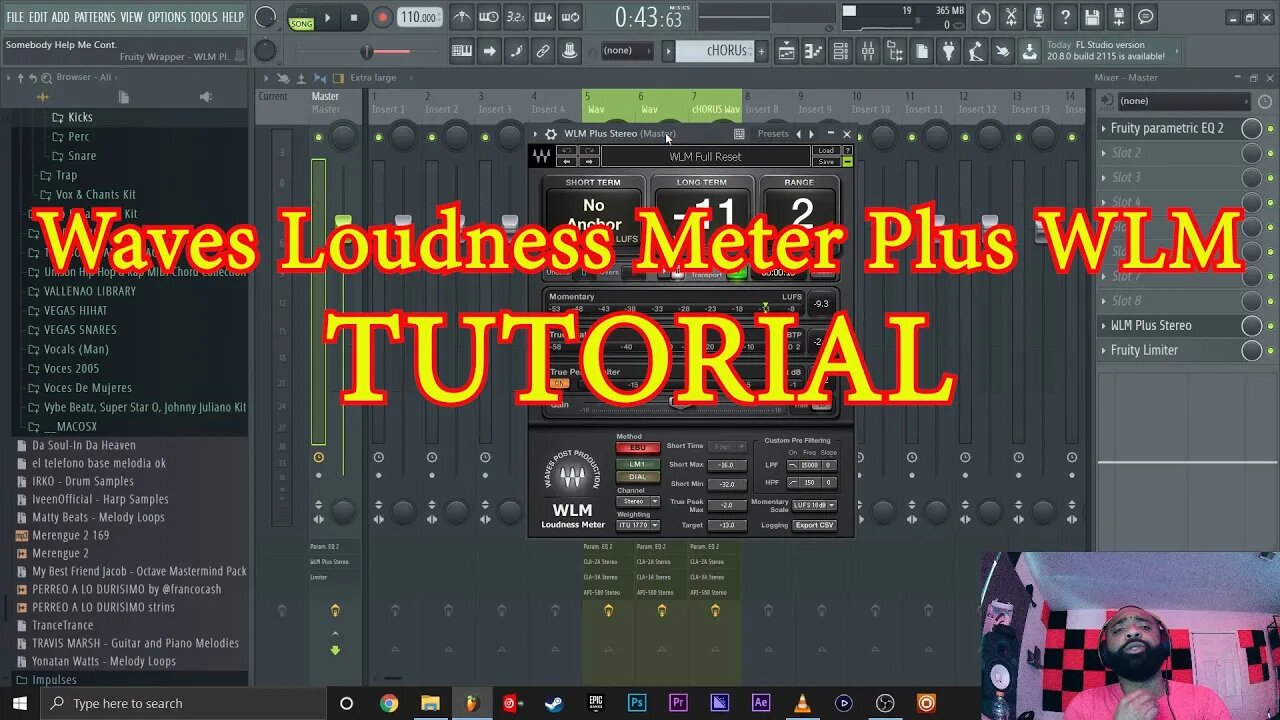Open the TOOLS menu
Image resolution: width=1280 pixels, height=720 pixels.
click(203, 17)
